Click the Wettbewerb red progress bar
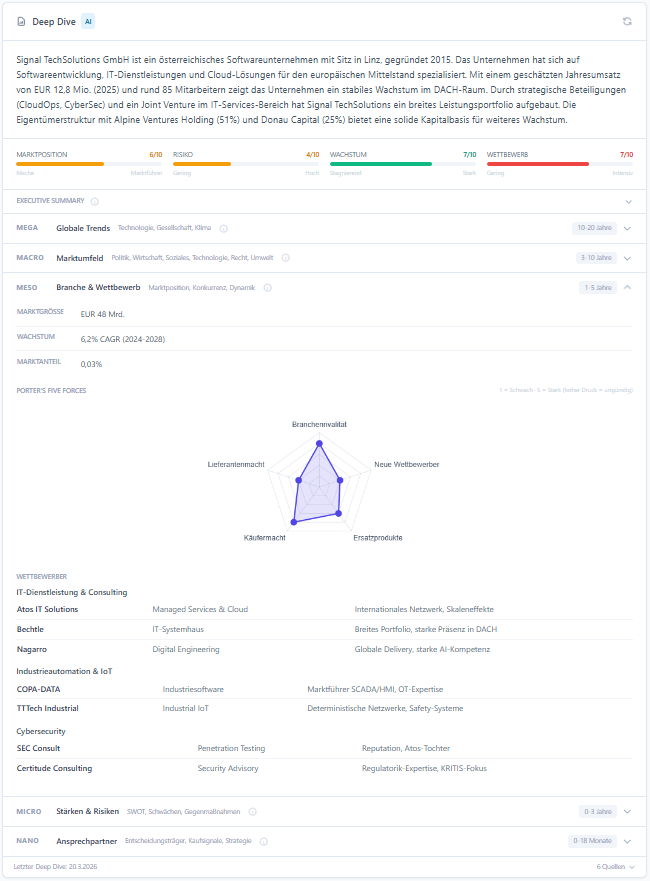 pos(538,164)
